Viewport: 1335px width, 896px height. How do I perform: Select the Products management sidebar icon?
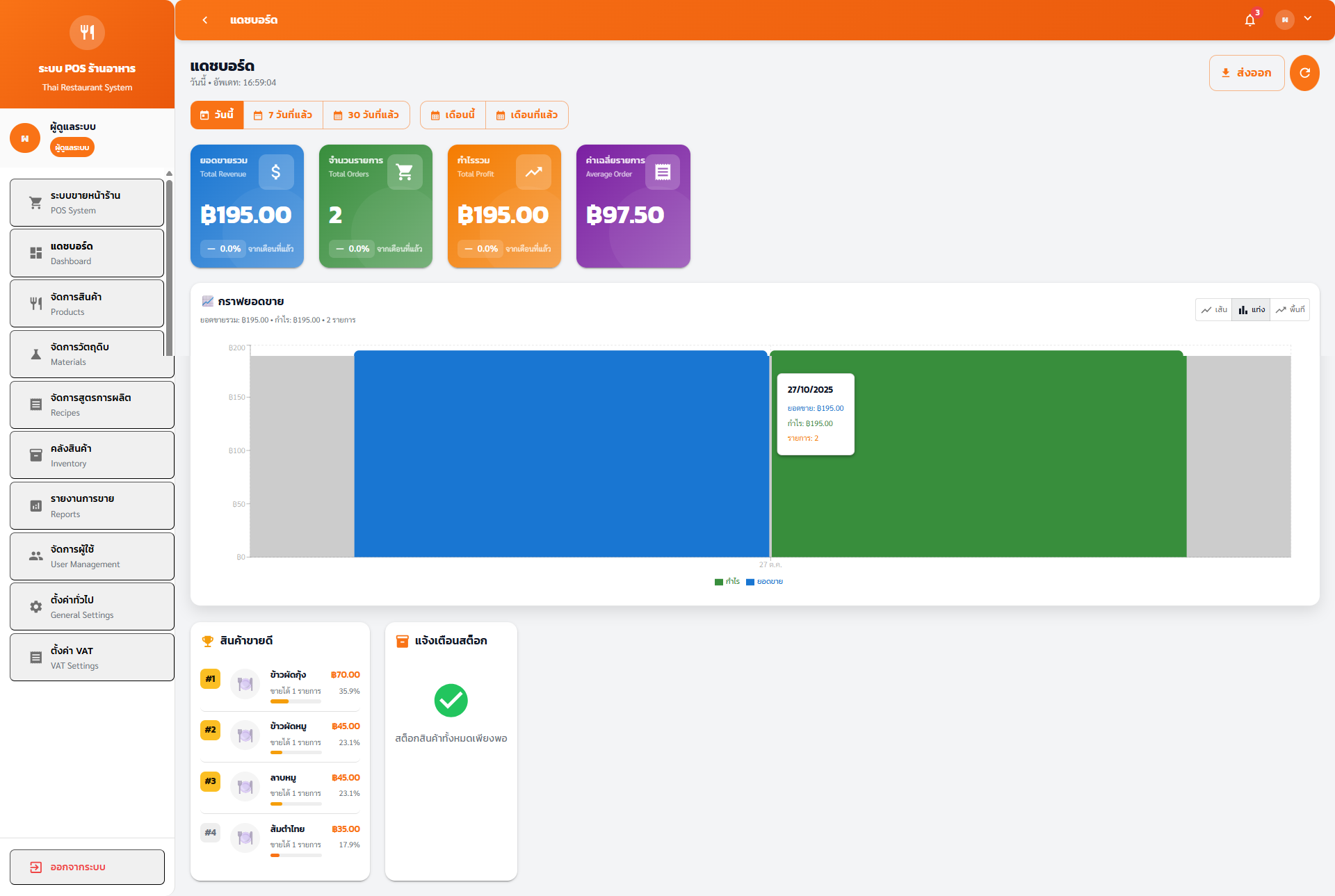35,302
